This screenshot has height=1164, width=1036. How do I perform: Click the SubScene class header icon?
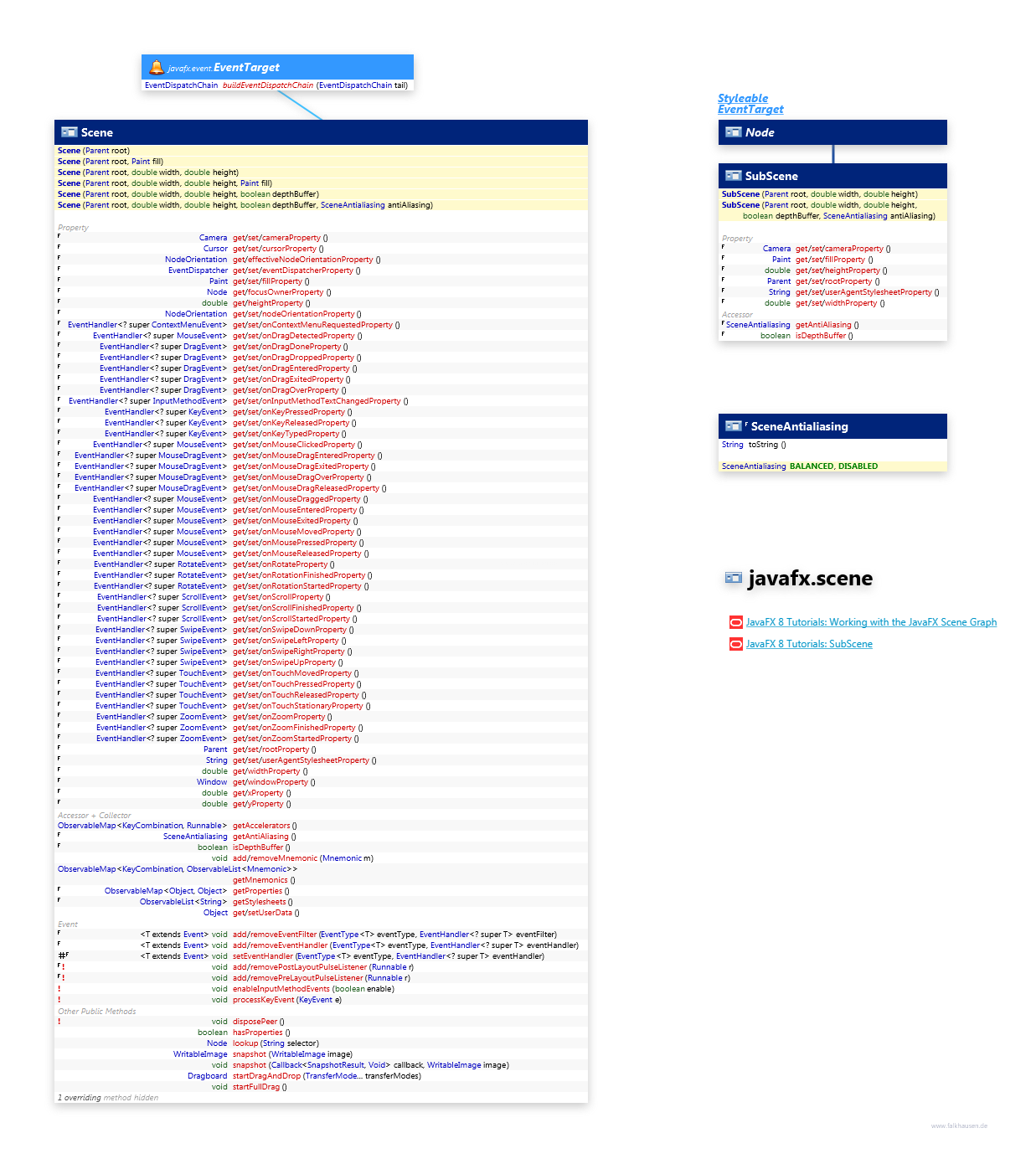click(x=733, y=176)
